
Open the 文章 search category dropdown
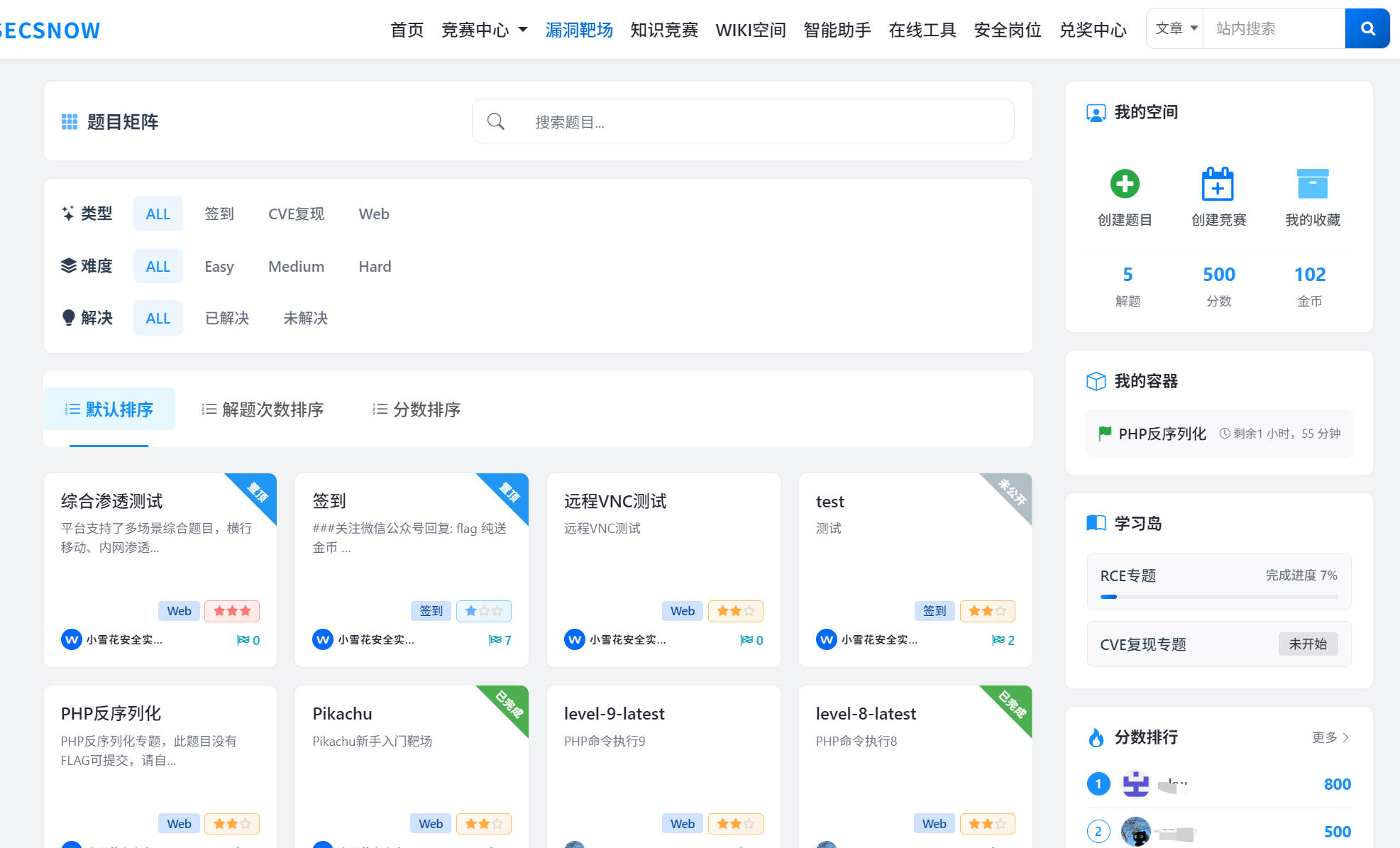point(1175,28)
